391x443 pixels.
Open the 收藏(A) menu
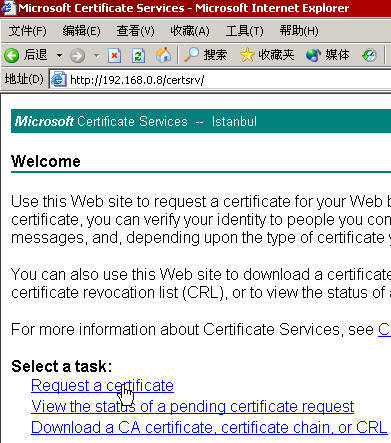pyautogui.click(x=190, y=31)
